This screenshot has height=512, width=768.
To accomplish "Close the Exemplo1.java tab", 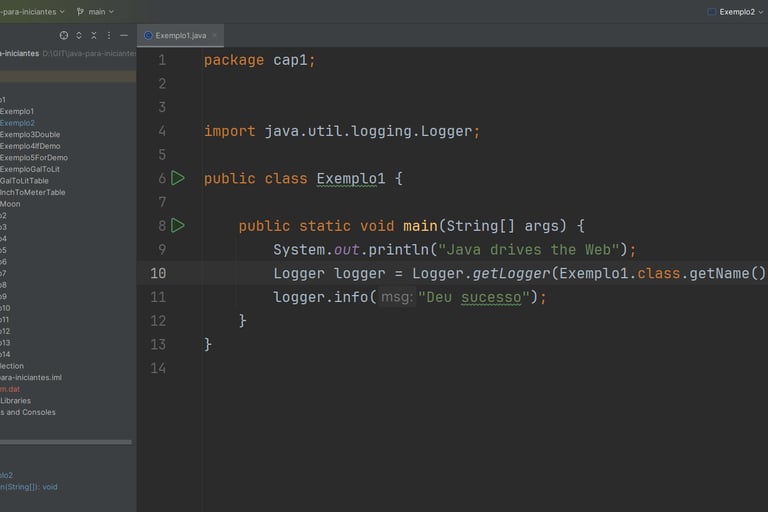I will point(215,35).
